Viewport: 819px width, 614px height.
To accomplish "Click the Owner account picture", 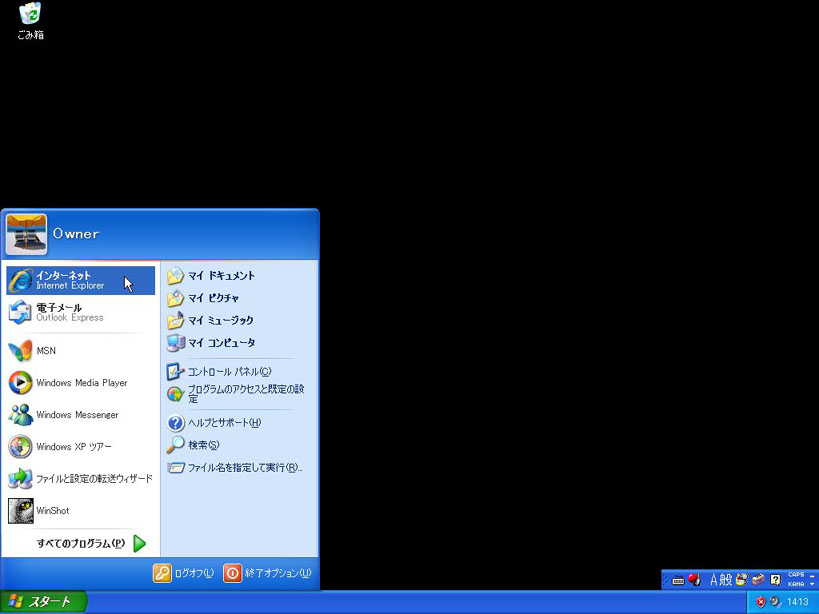I will point(26,234).
